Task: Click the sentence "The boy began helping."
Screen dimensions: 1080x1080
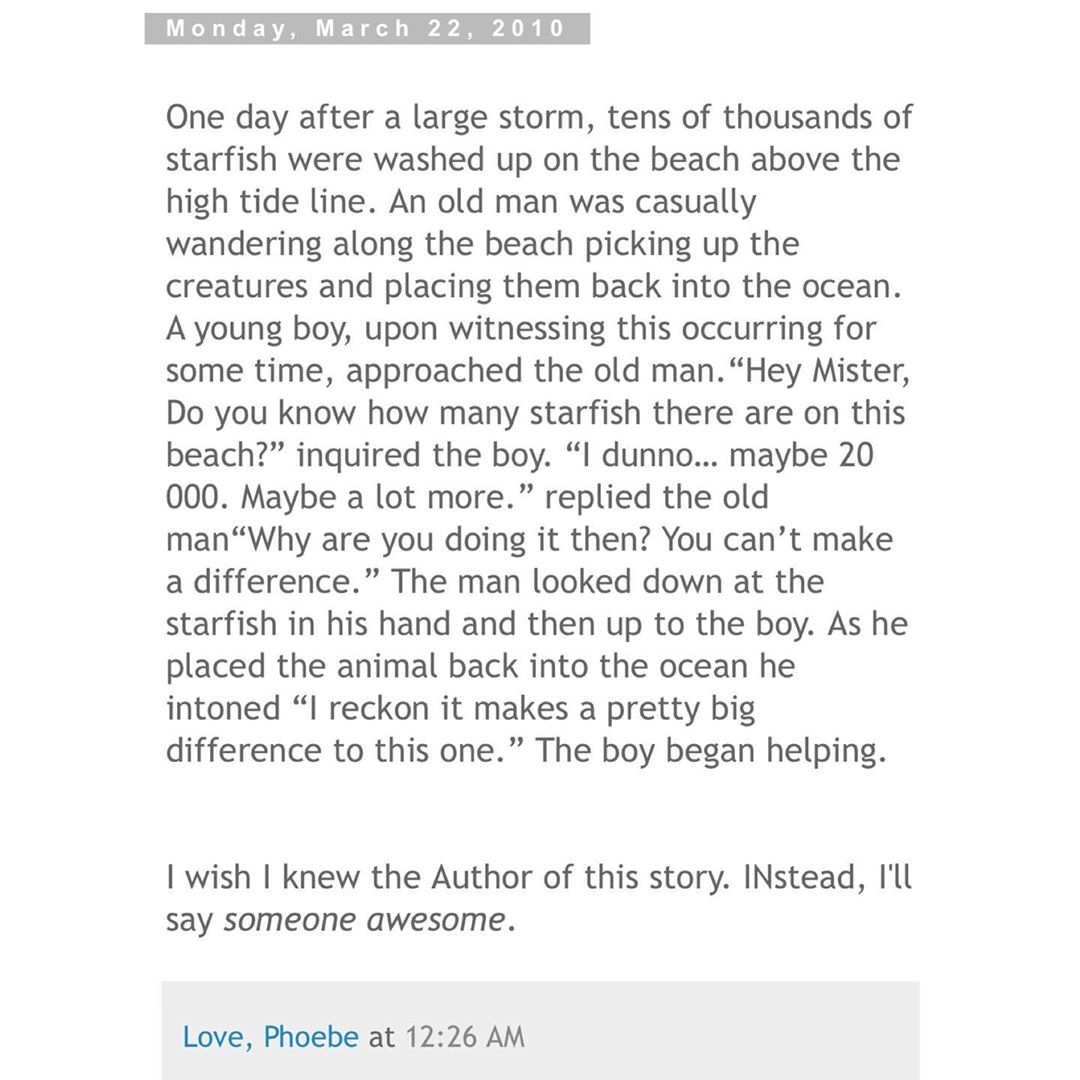Action: [711, 751]
